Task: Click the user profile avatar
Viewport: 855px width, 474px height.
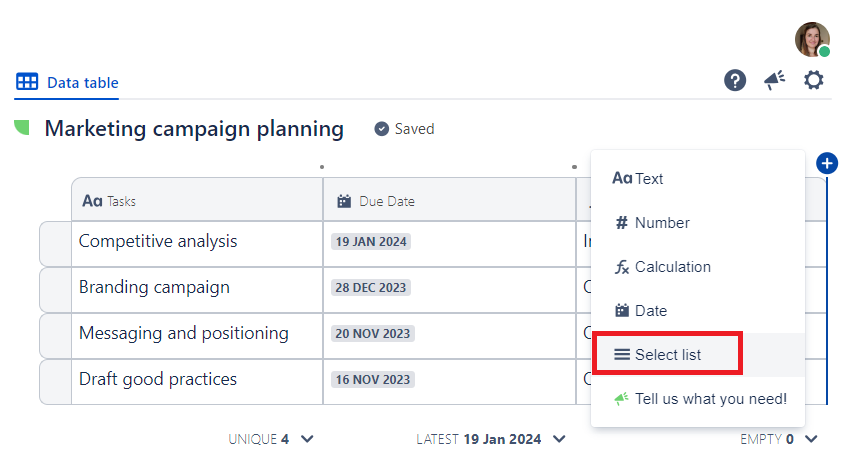Action: click(812, 39)
